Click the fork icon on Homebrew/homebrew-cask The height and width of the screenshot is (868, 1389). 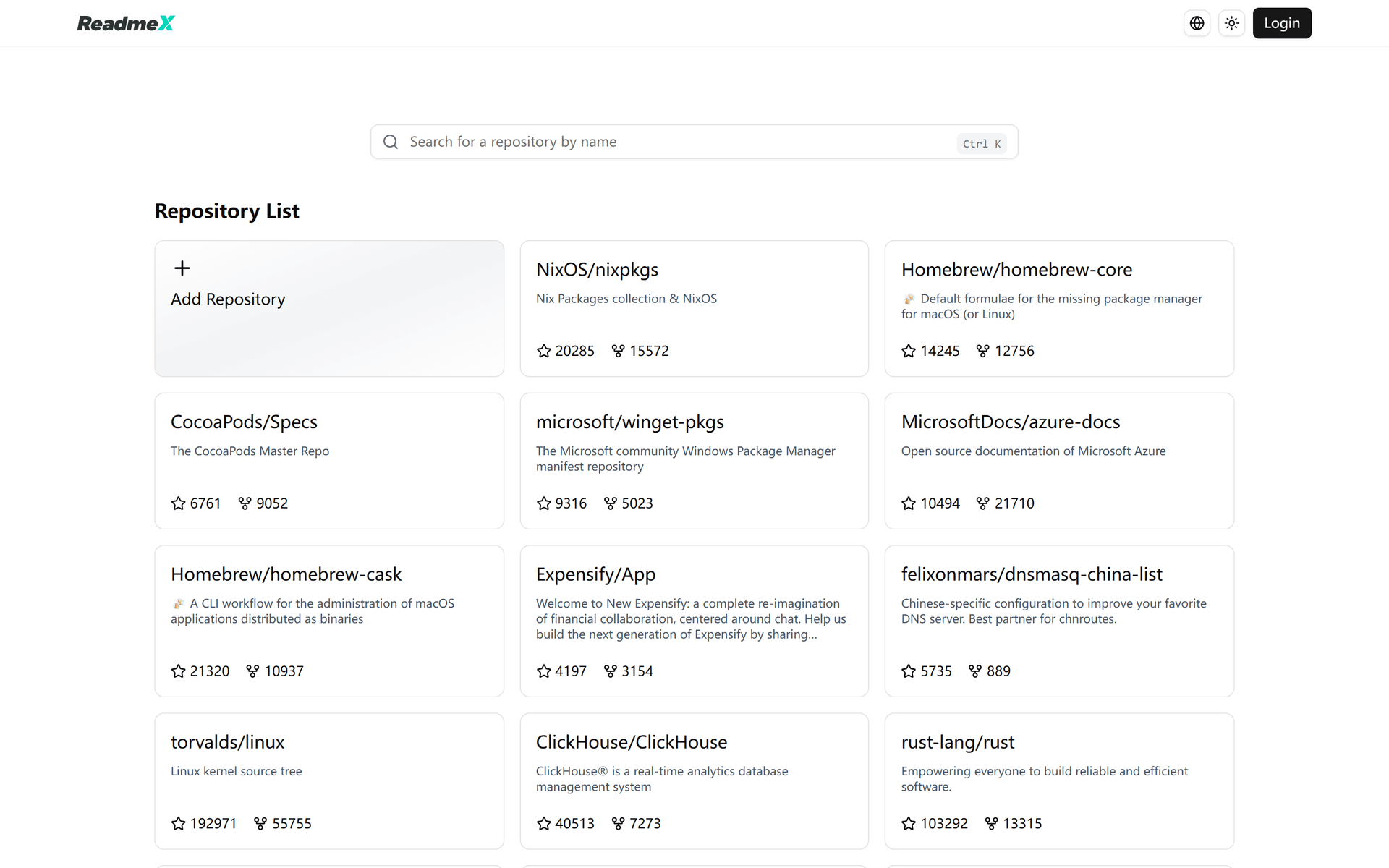pyautogui.click(x=252, y=671)
